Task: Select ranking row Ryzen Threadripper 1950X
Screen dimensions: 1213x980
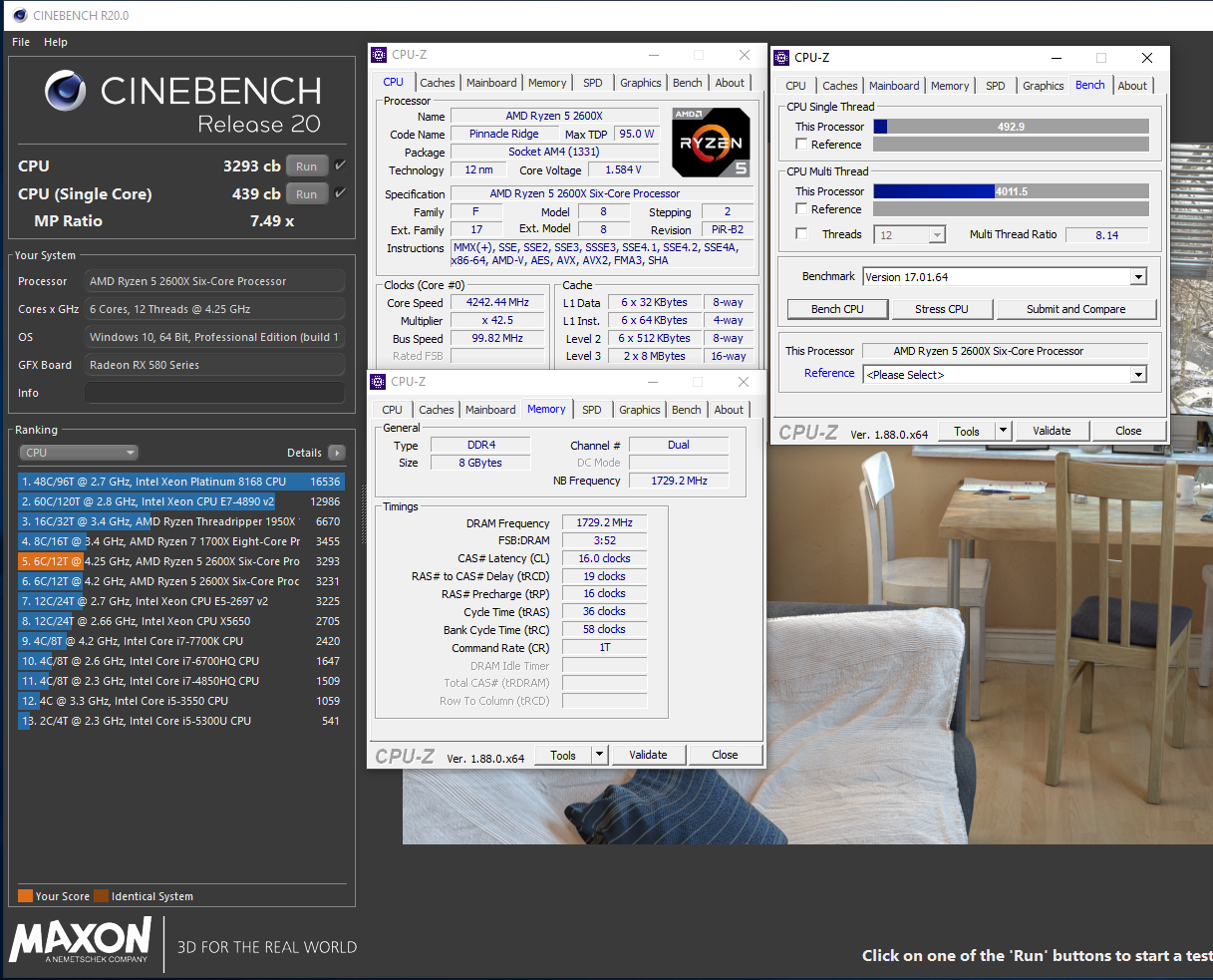Action: [180, 521]
